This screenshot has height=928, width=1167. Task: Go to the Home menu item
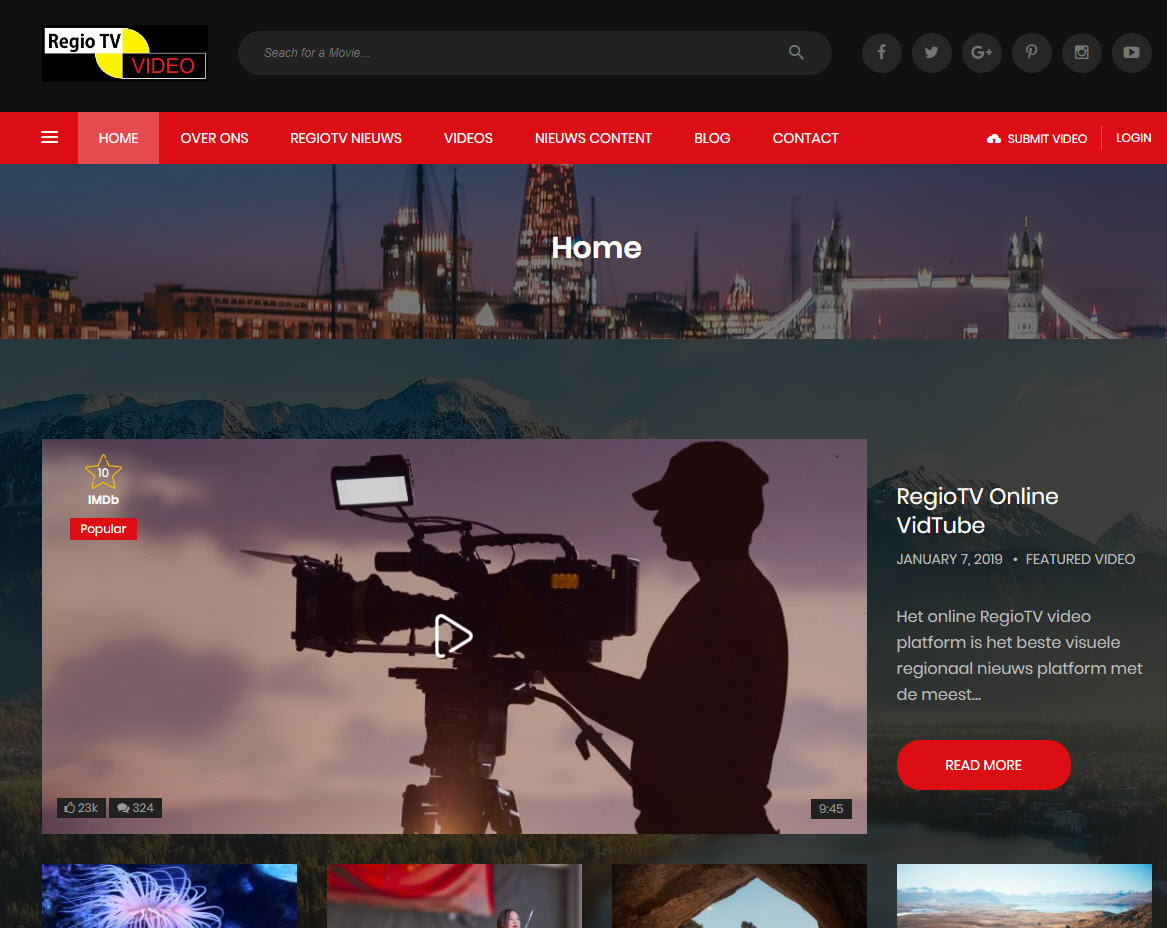click(118, 138)
